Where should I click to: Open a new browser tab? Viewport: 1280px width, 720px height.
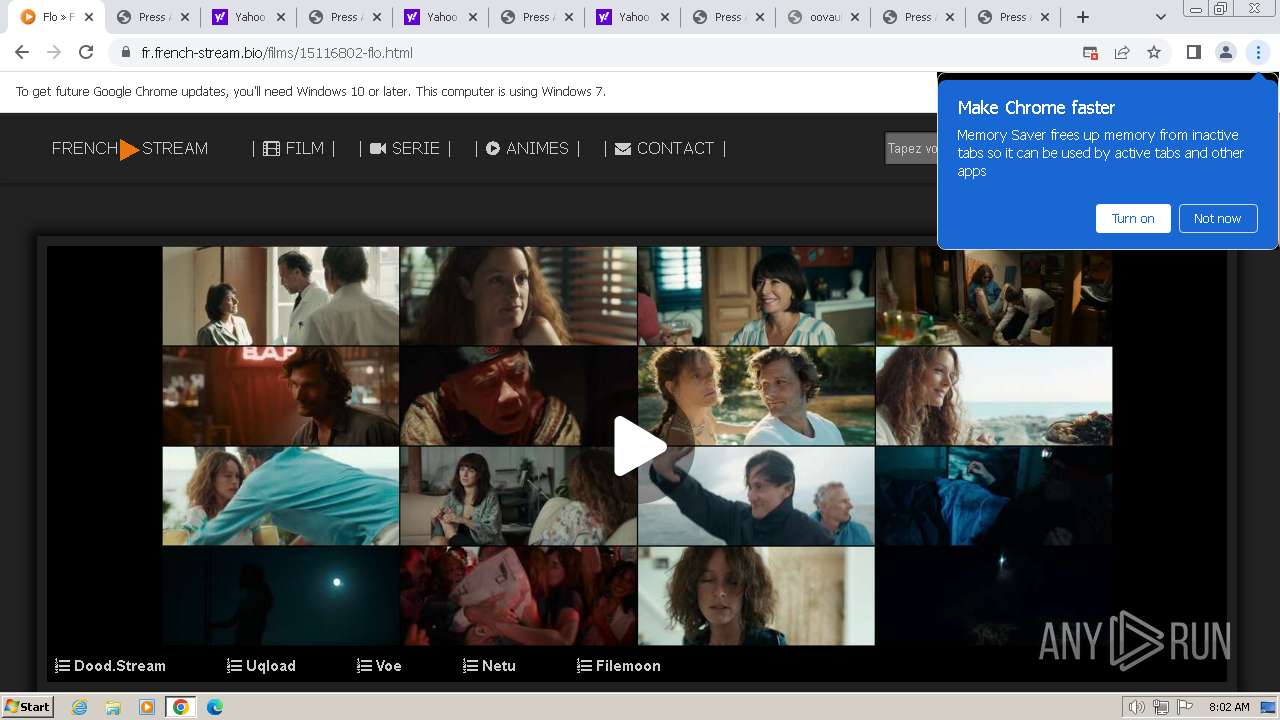pyautogui.click(x=1082, y=17)
